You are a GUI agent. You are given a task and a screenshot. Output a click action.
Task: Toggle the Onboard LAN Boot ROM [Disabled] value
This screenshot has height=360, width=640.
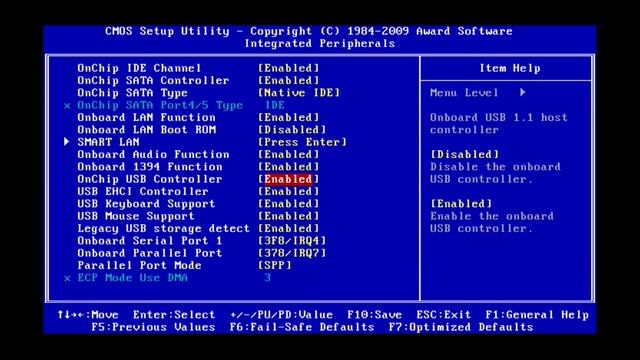[x=292, y=130]
